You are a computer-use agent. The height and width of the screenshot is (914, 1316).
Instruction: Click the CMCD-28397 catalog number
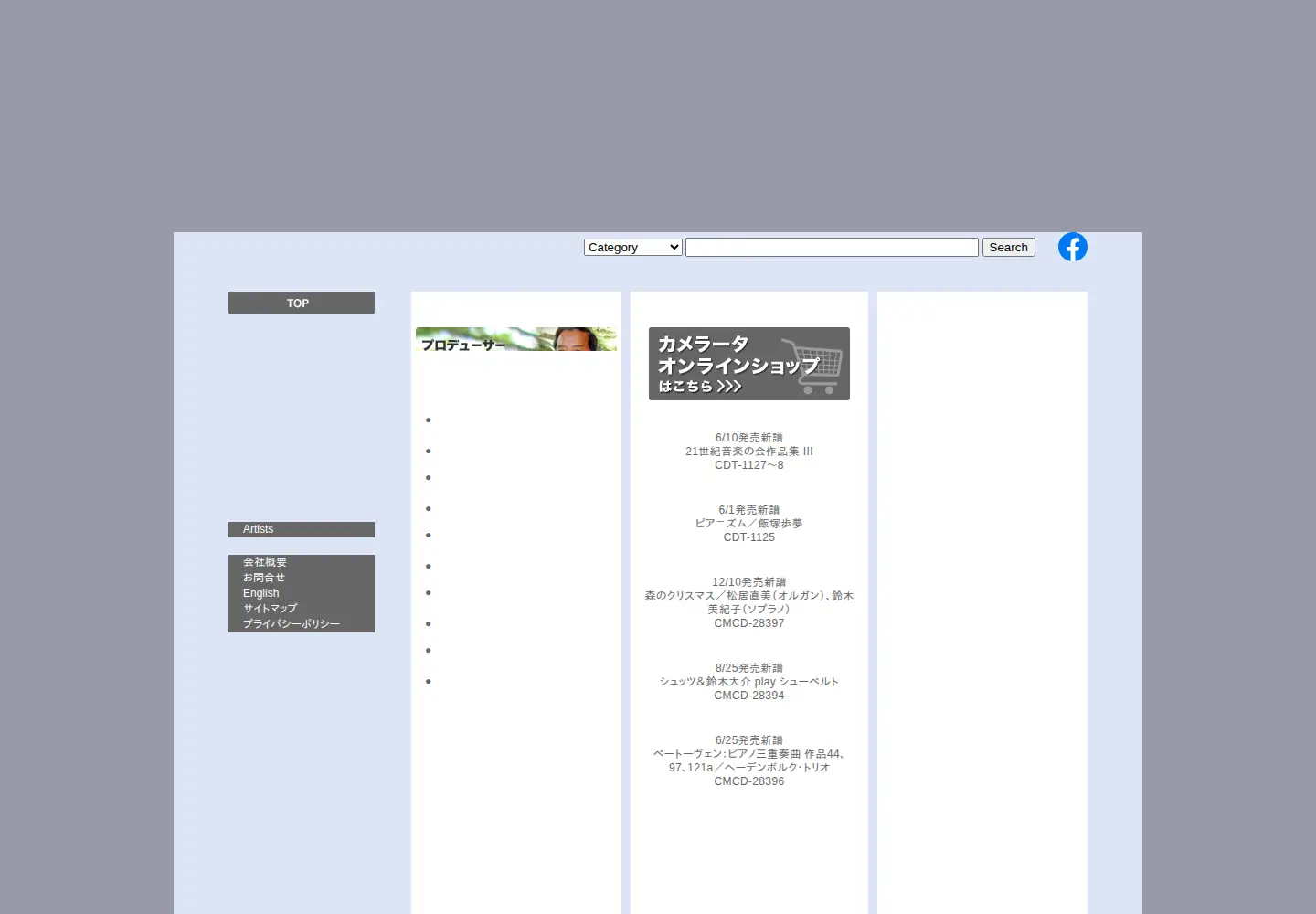[749, 623]
